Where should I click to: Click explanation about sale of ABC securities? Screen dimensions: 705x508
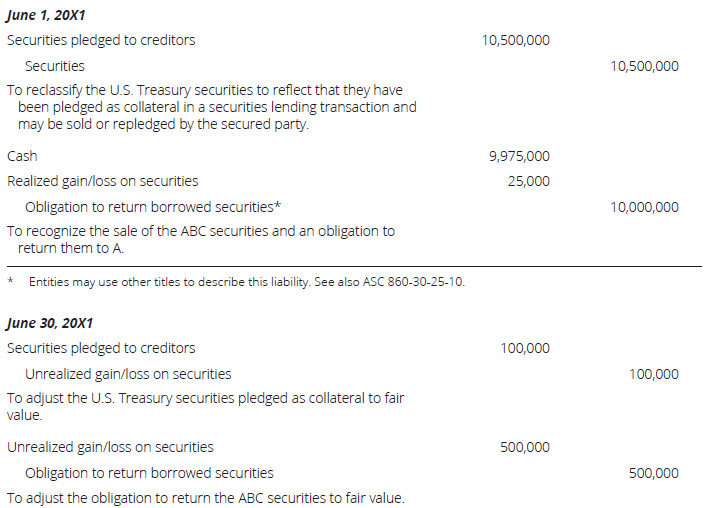(x=200, y=239)
